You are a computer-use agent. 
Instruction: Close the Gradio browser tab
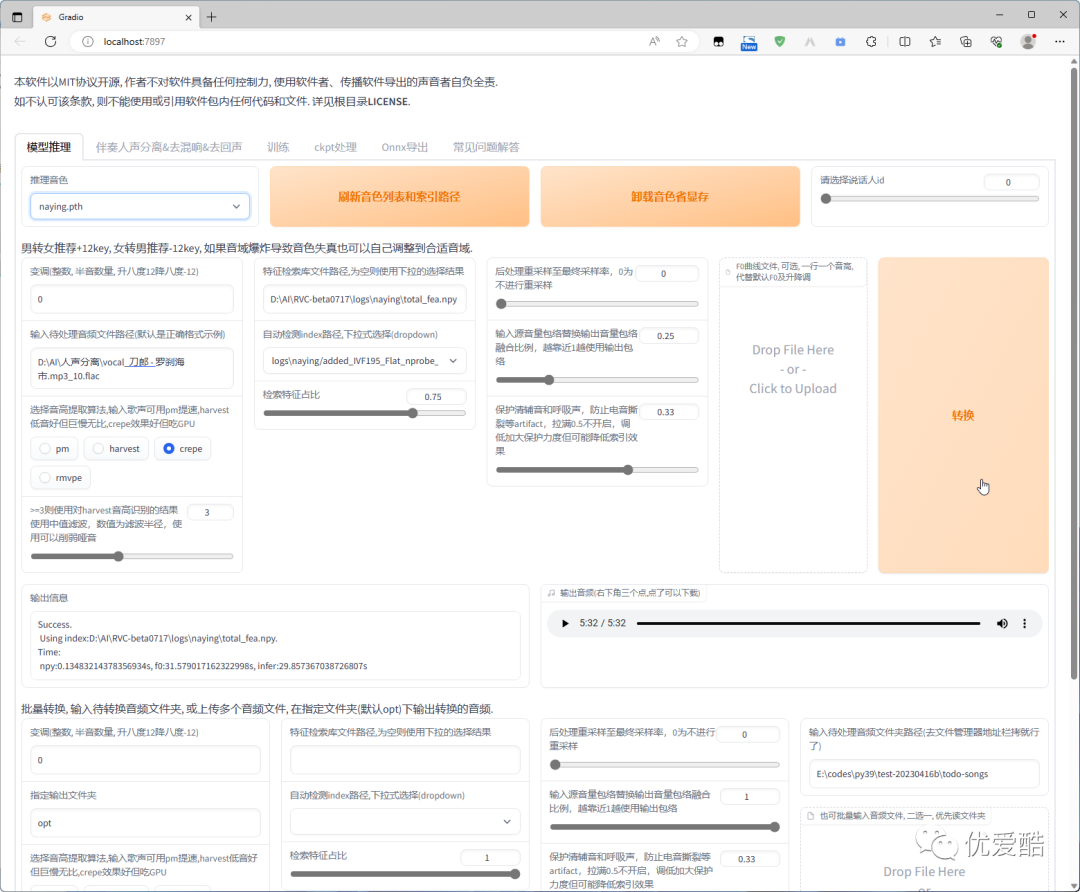[x=188, y=17]
